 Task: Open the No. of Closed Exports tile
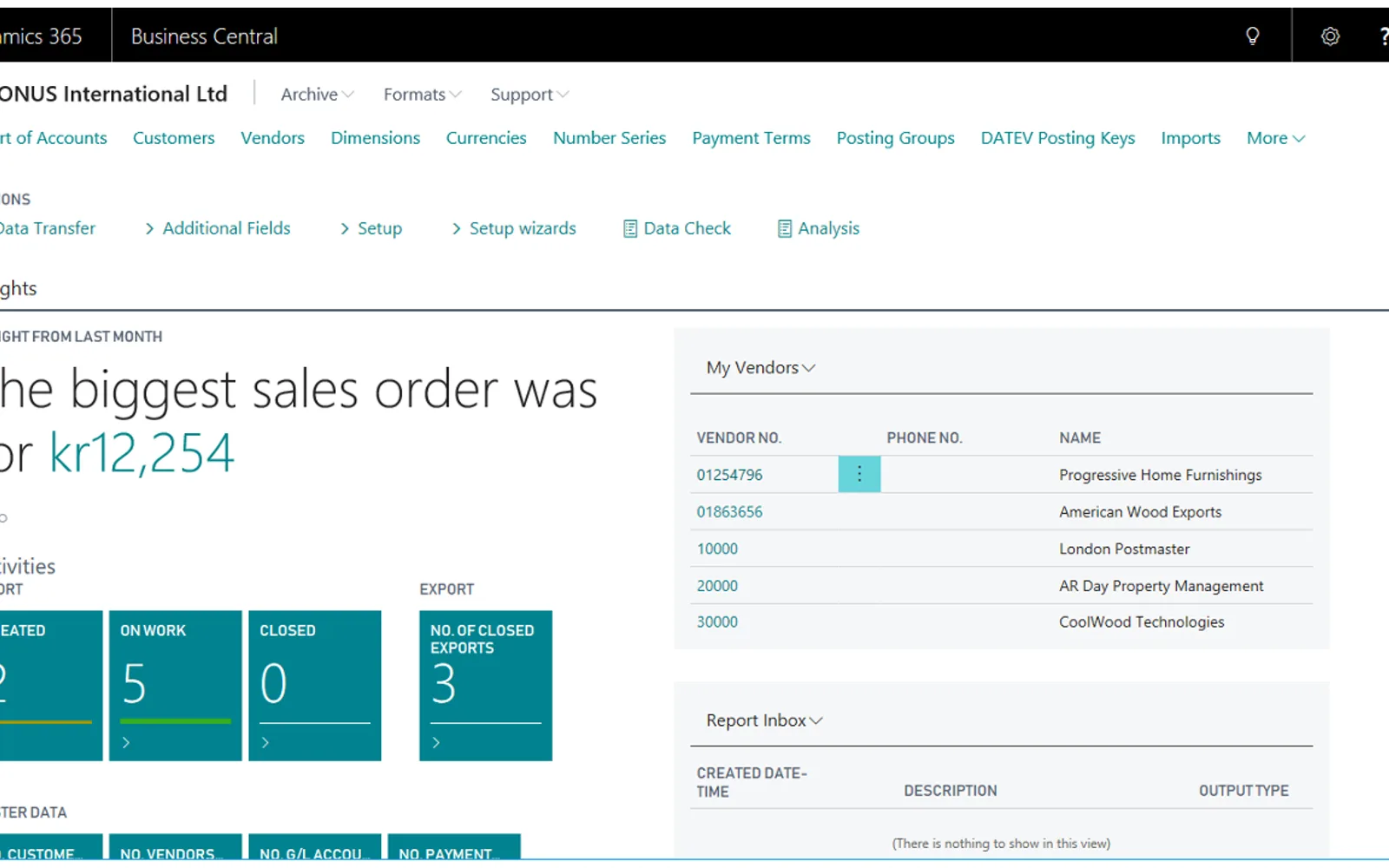click(x=486, y=686)
